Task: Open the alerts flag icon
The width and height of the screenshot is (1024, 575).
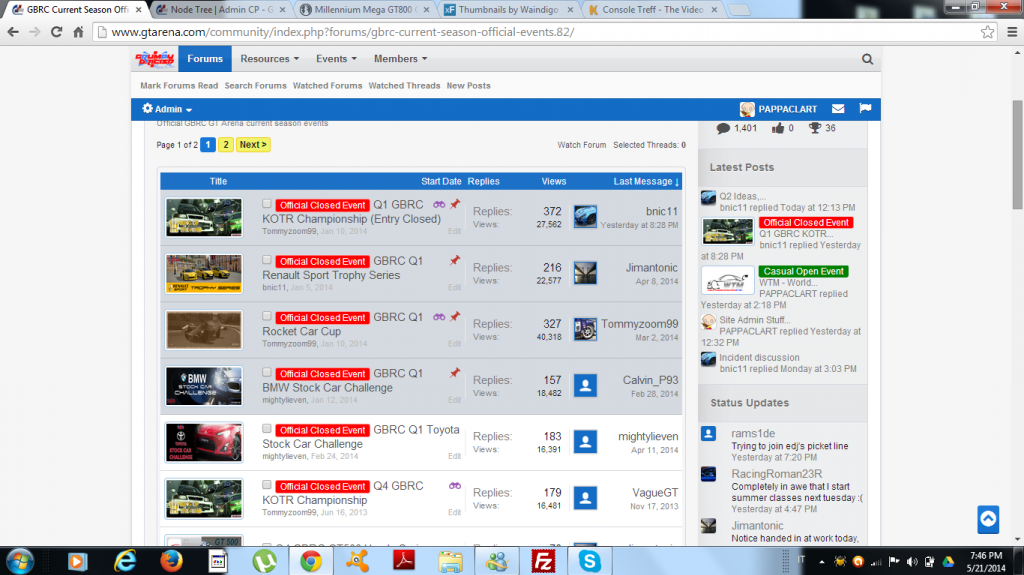Action: [x=865, y=108]
